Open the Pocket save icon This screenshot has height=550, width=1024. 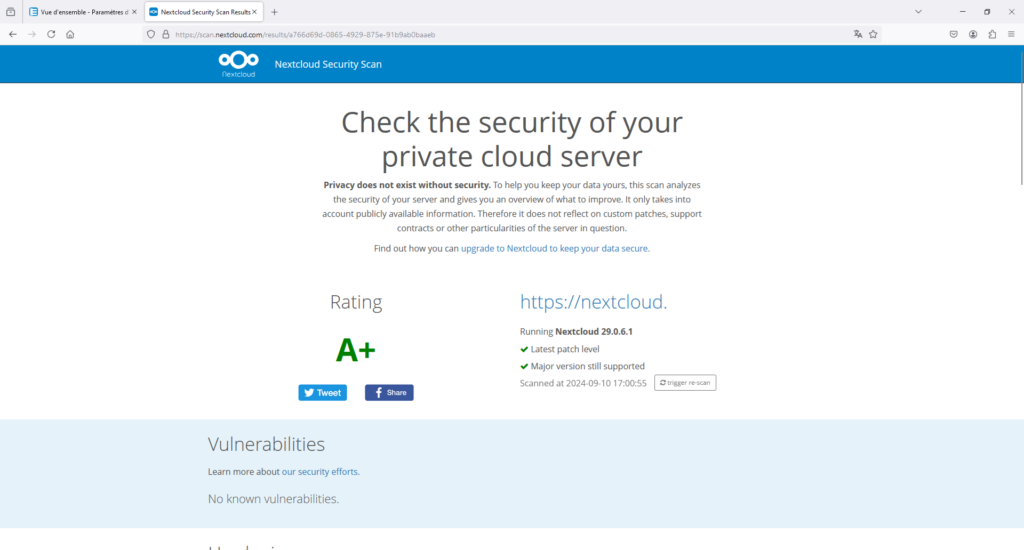click(x=953, y=35)
